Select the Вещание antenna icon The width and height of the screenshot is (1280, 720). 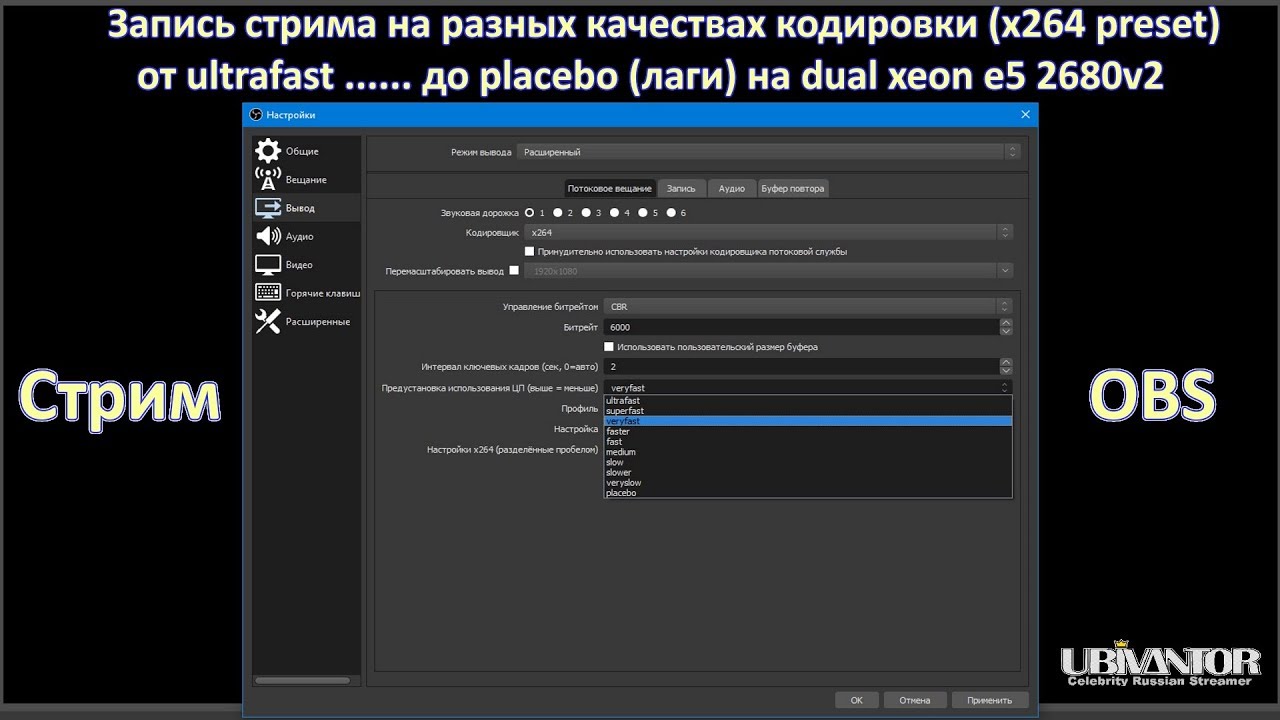268,179
